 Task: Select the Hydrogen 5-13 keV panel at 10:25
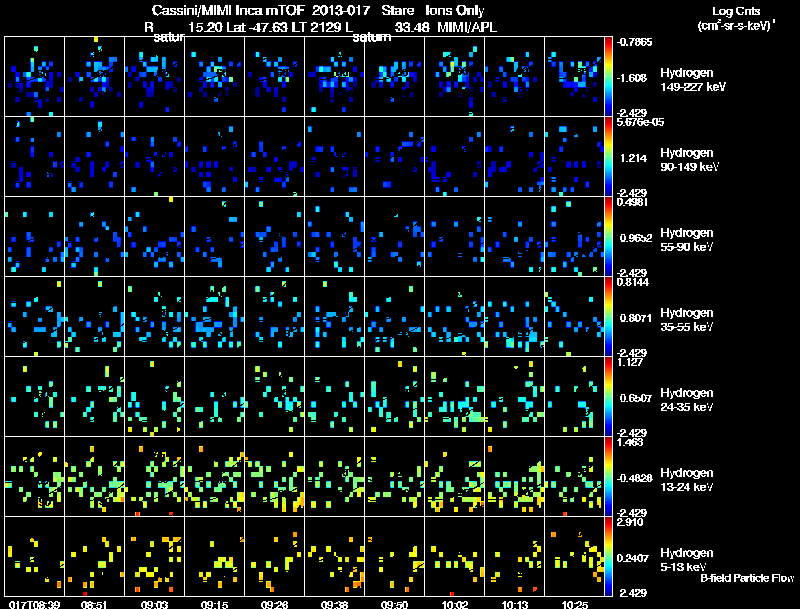(574, 556)
